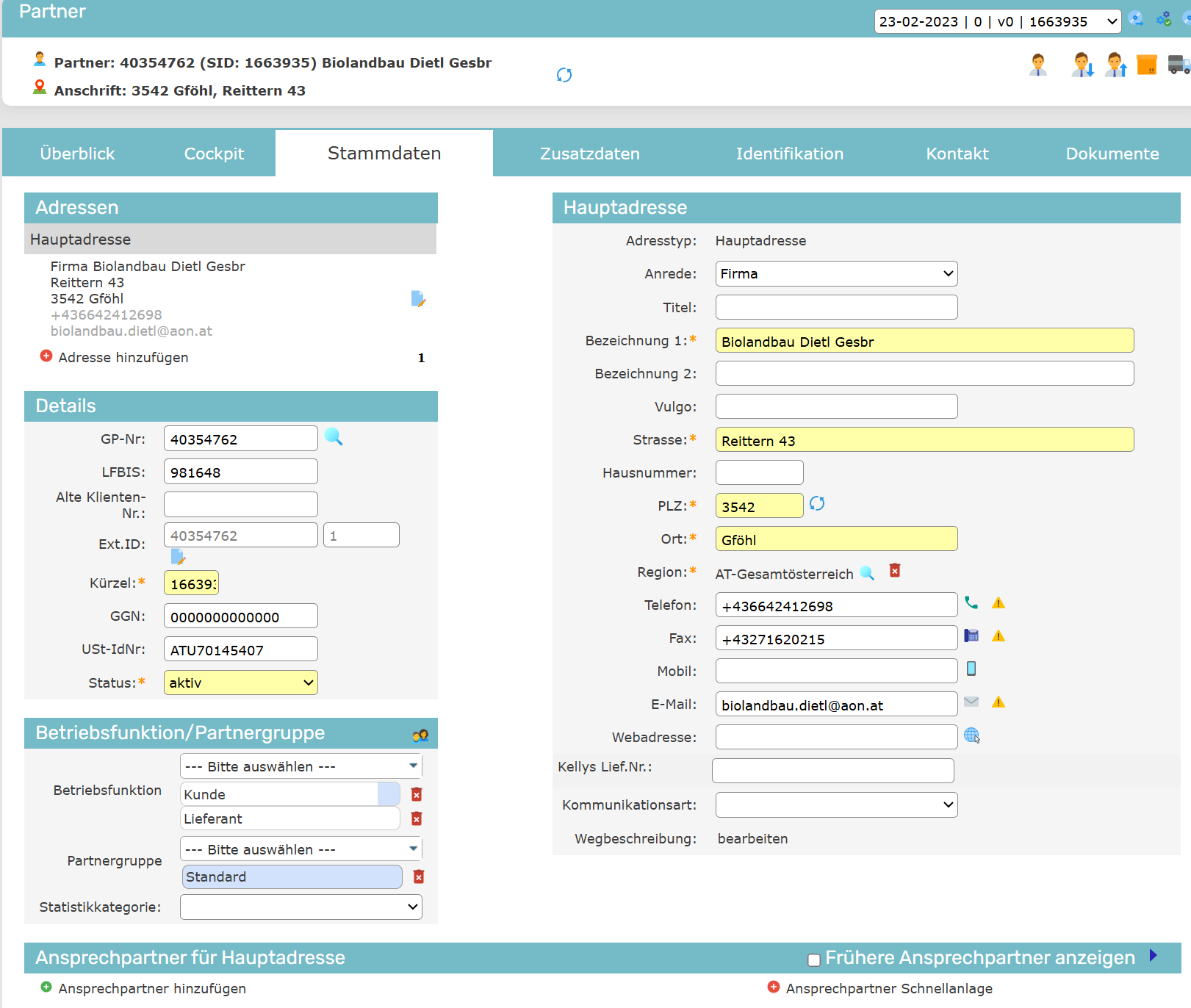This screenshot has width=1191, height=1008.
Task: Click Ansprechpartner Schnellanlage link
Action: click(x=888, y=989)
